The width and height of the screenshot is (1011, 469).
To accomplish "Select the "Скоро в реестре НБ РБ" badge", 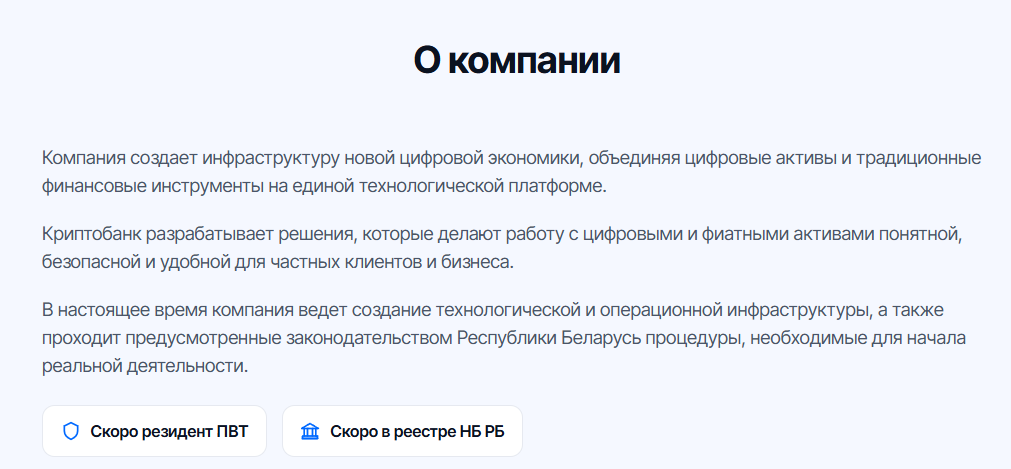I will click(402, 431).
